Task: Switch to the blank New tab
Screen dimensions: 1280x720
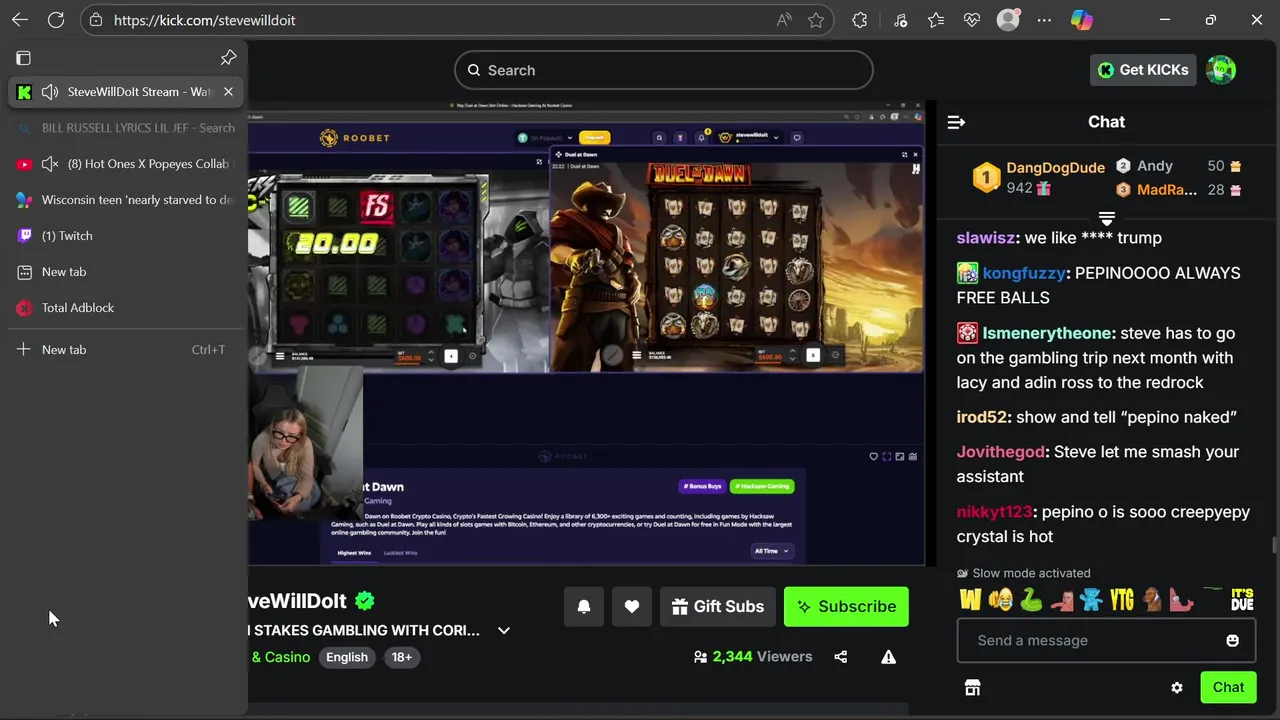Action: [x=124, y=272]
